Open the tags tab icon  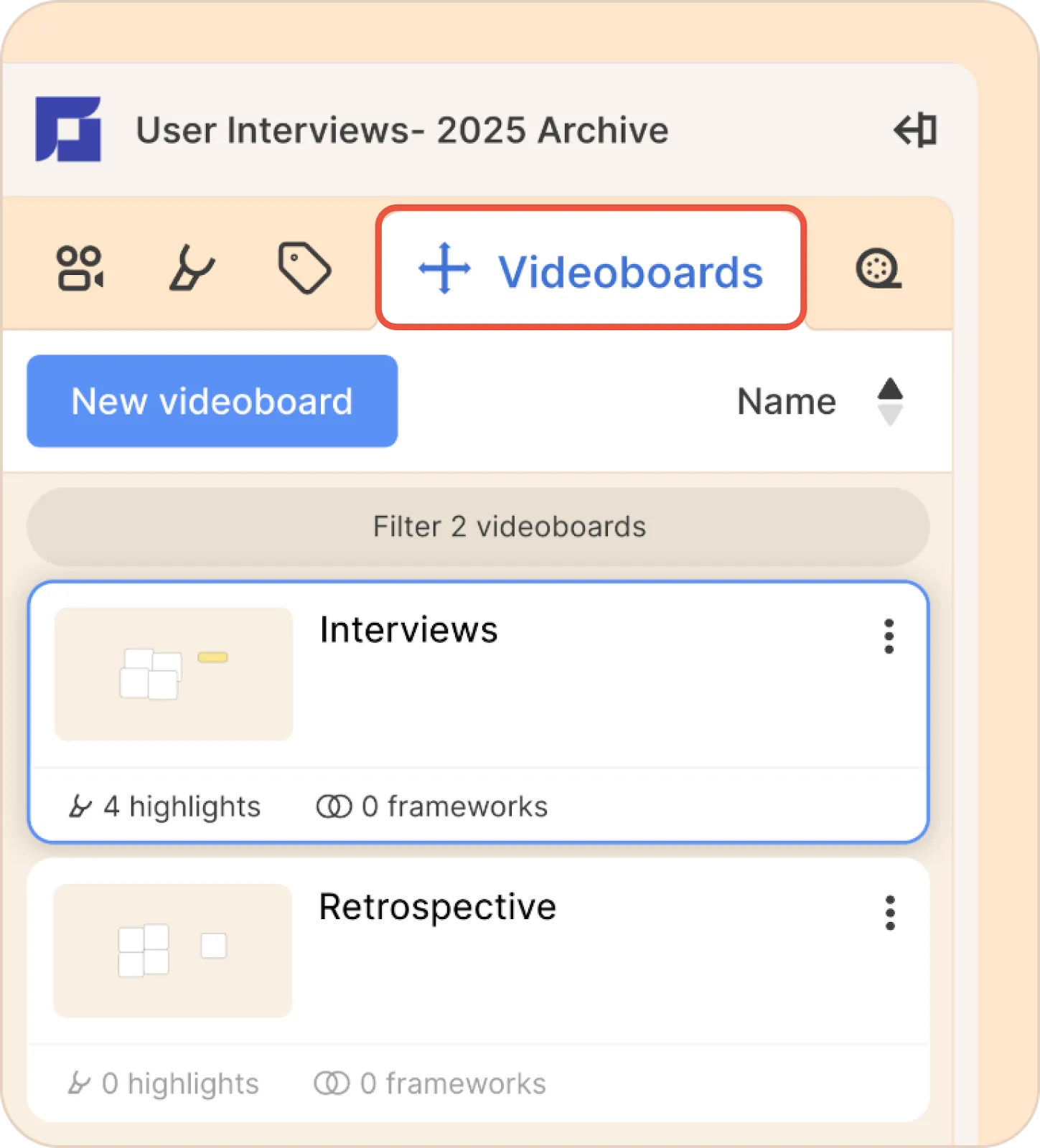click(304, 268)
